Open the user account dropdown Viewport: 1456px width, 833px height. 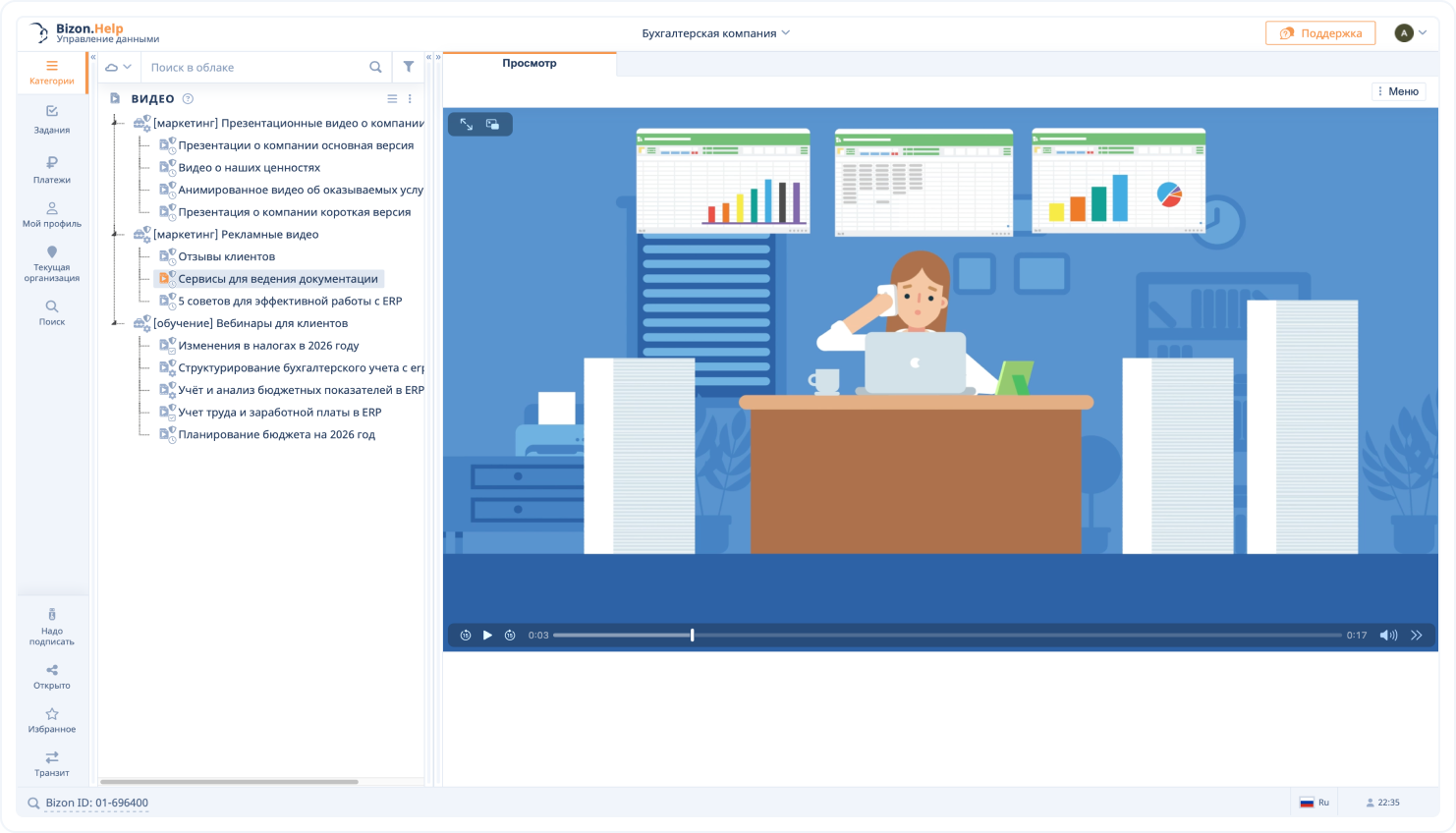point(1411,33)
